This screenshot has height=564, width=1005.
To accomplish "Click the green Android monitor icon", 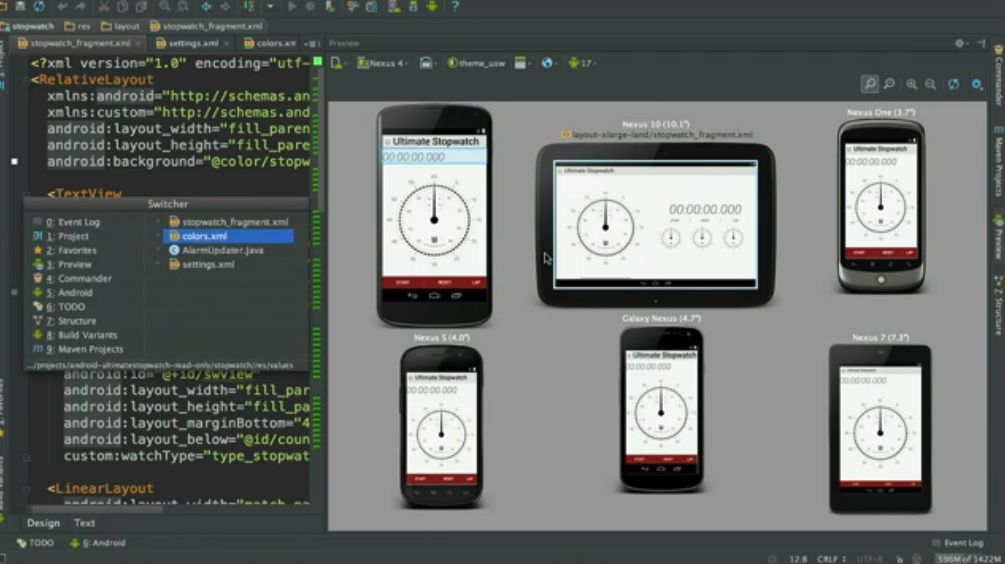I will coord(432,6).
